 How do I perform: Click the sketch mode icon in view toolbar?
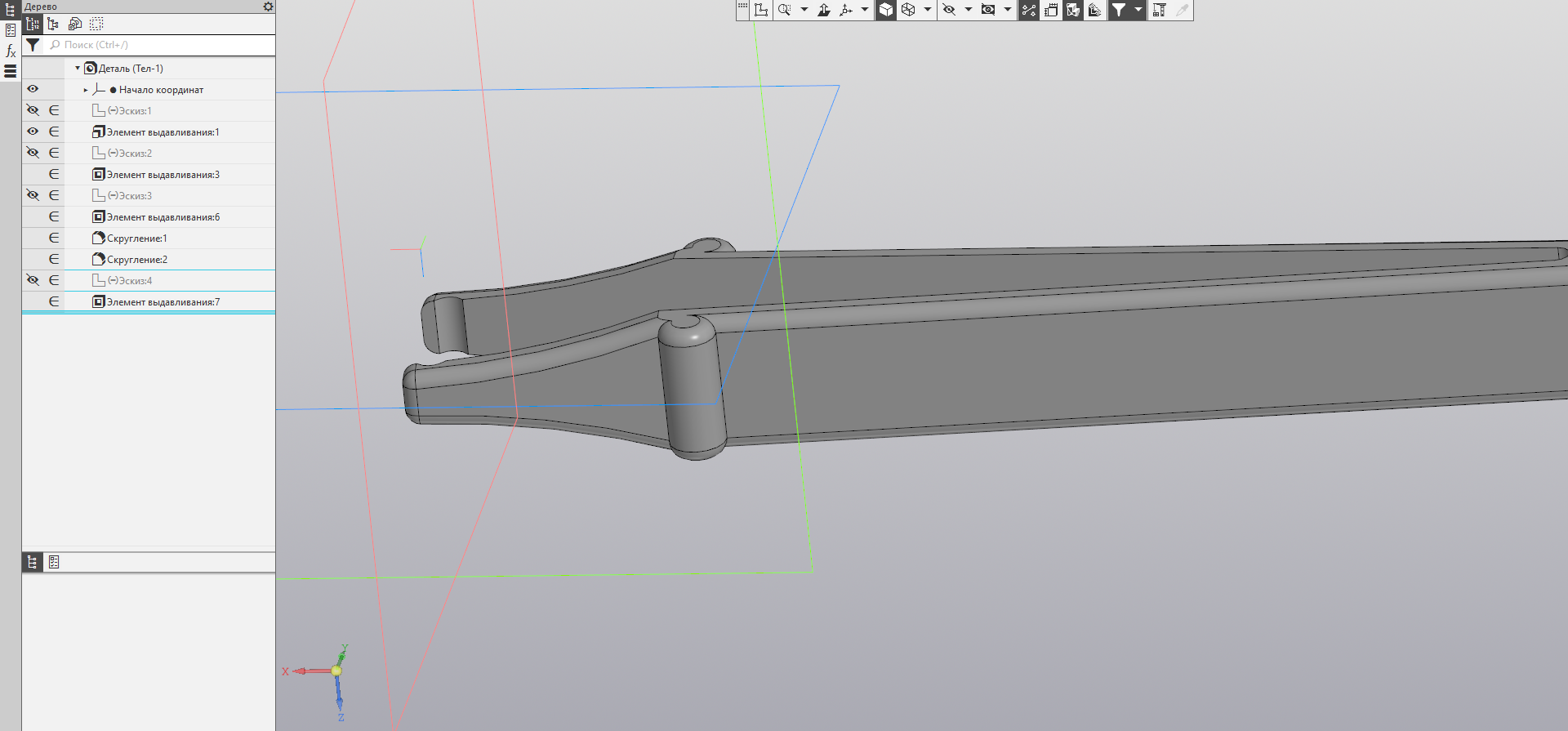761,10
